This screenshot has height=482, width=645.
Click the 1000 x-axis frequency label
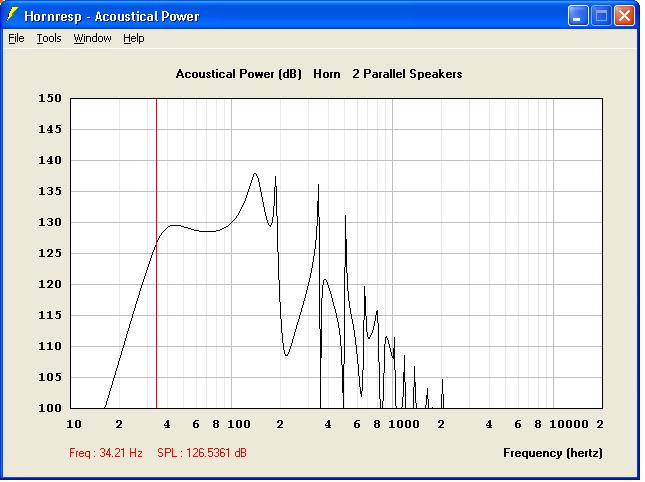tap(404, 424)
